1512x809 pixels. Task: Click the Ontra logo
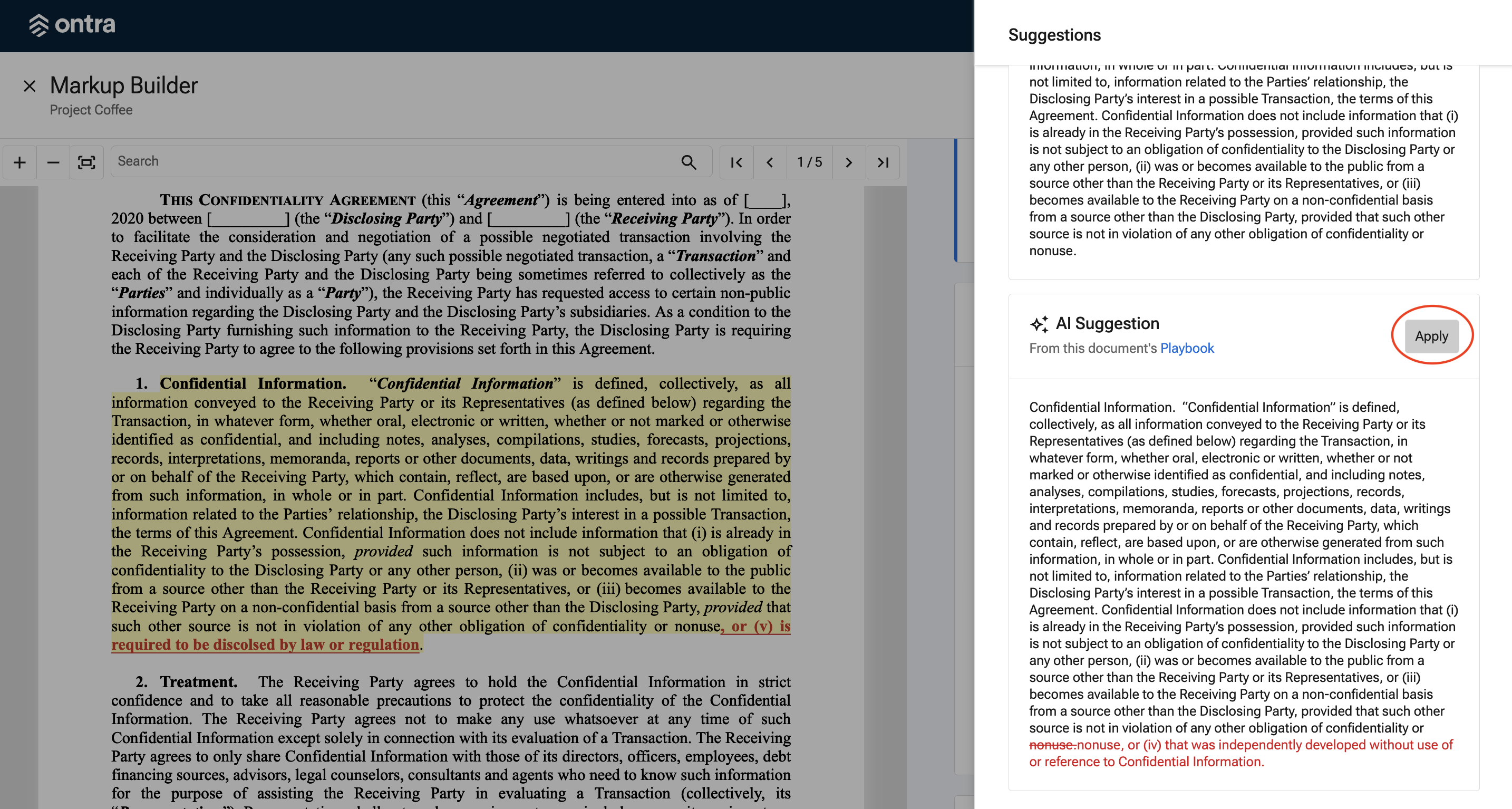pyautogui.click(x=72, y=25)
